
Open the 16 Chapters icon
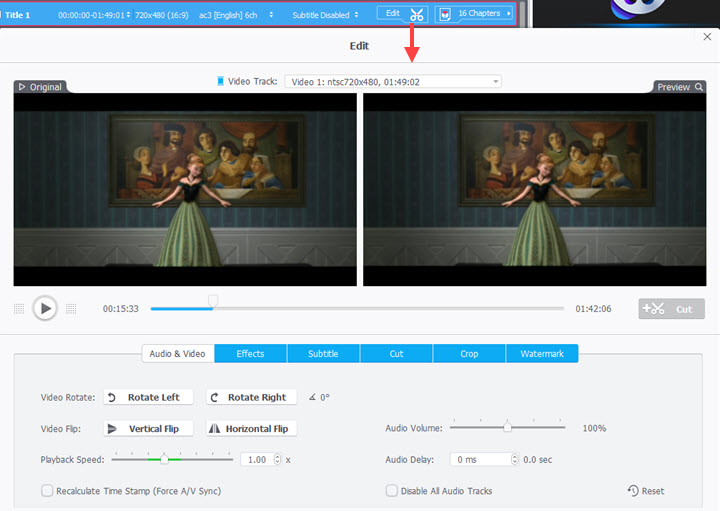pos(444,14)
